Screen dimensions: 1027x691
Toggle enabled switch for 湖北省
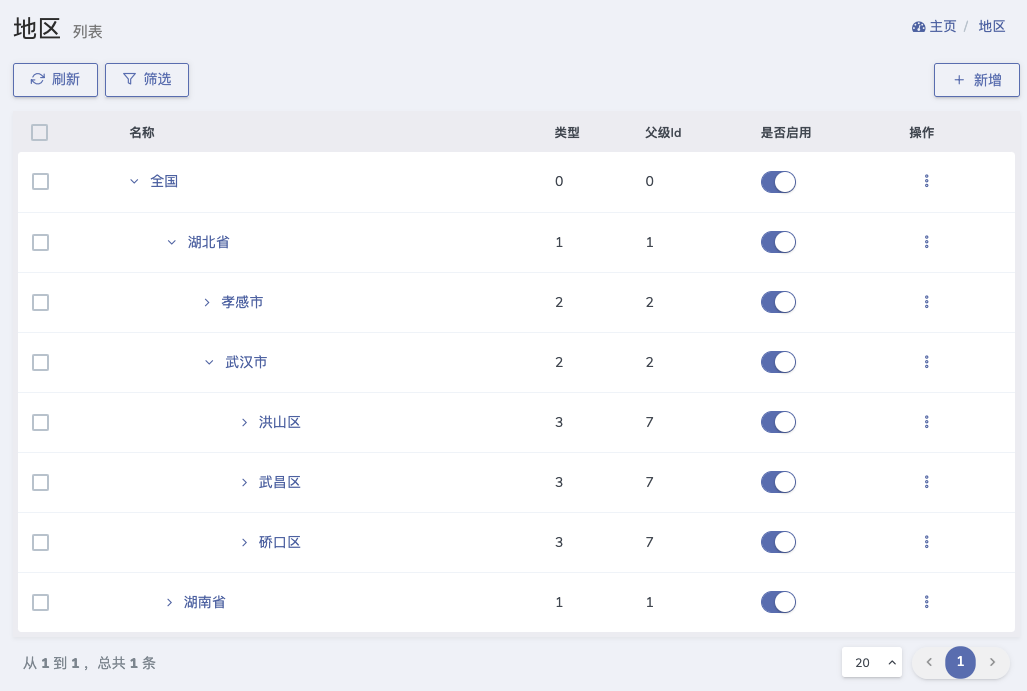point(778,242)
